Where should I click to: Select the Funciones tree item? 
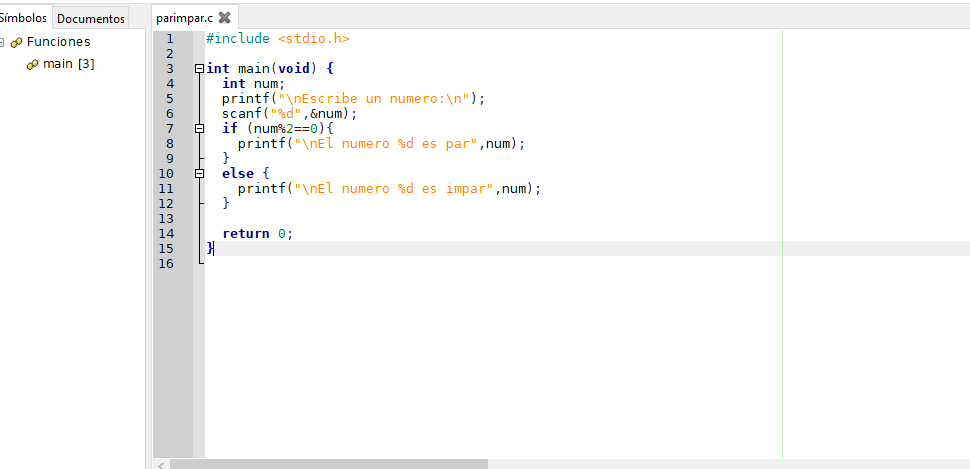click(x=58, y=42)
